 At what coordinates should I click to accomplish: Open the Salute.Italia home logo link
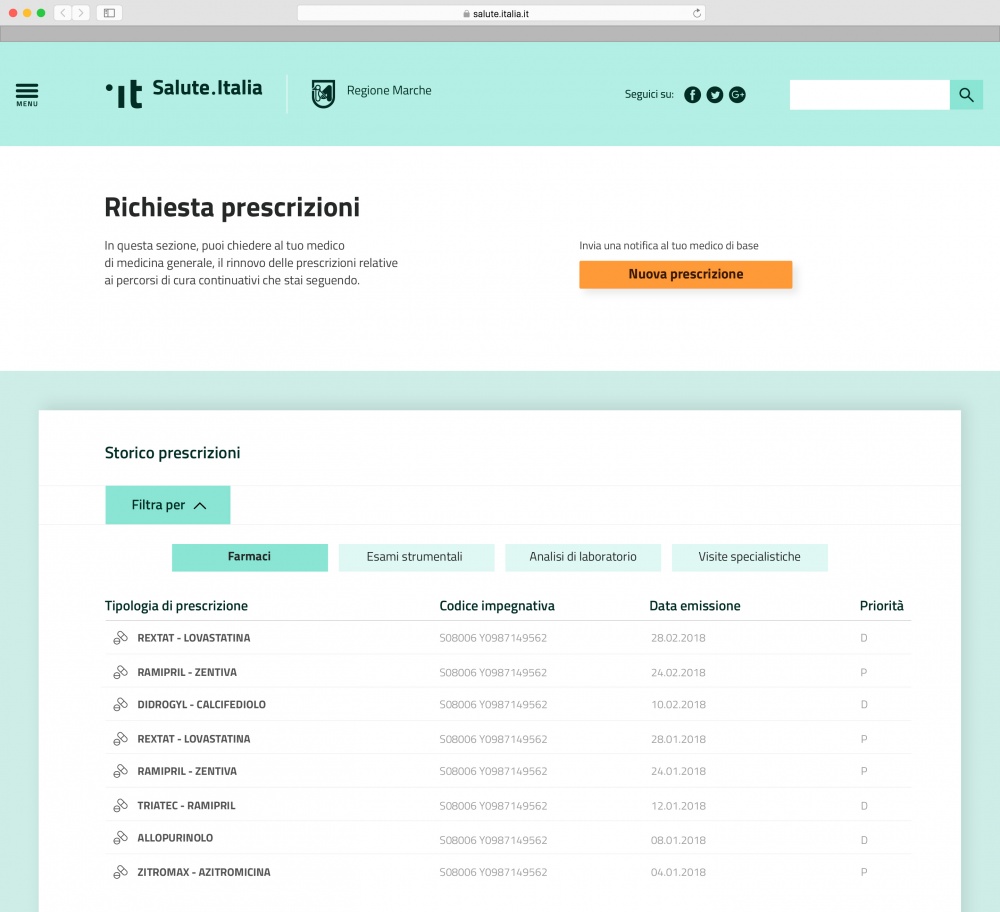pos(185,91)
